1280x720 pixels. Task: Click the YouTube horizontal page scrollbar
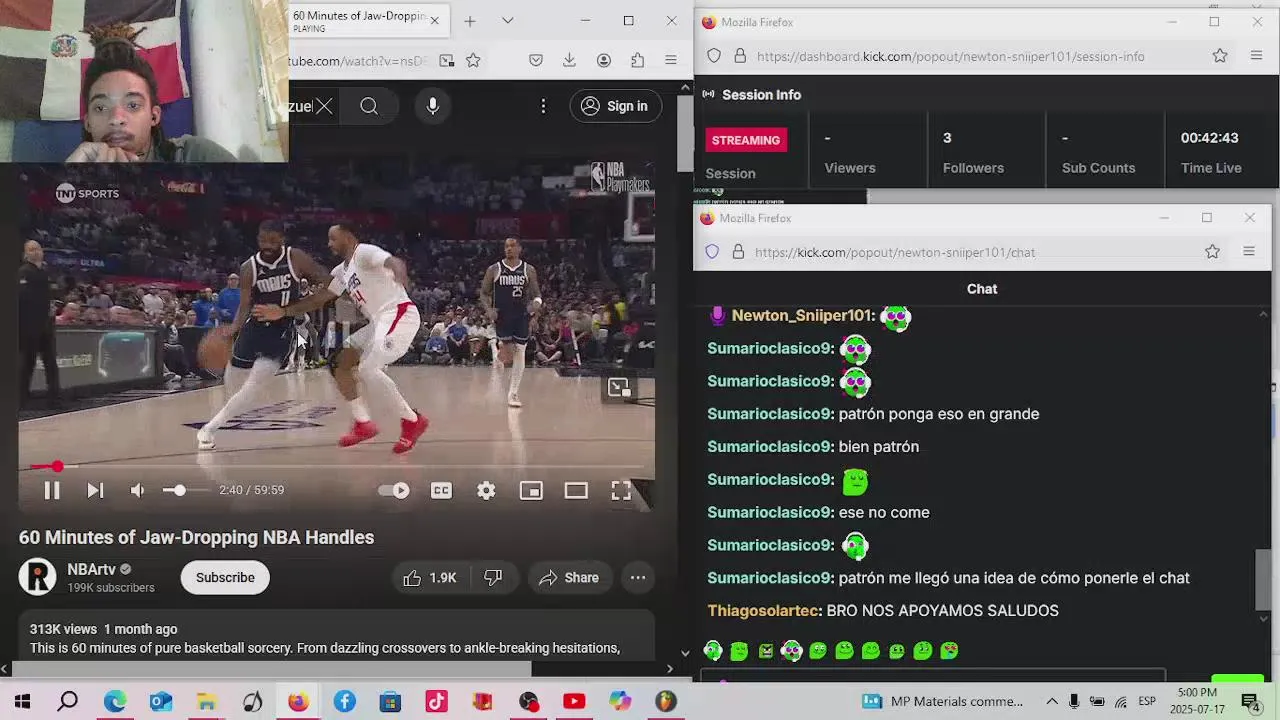click(x=270, y=669)
